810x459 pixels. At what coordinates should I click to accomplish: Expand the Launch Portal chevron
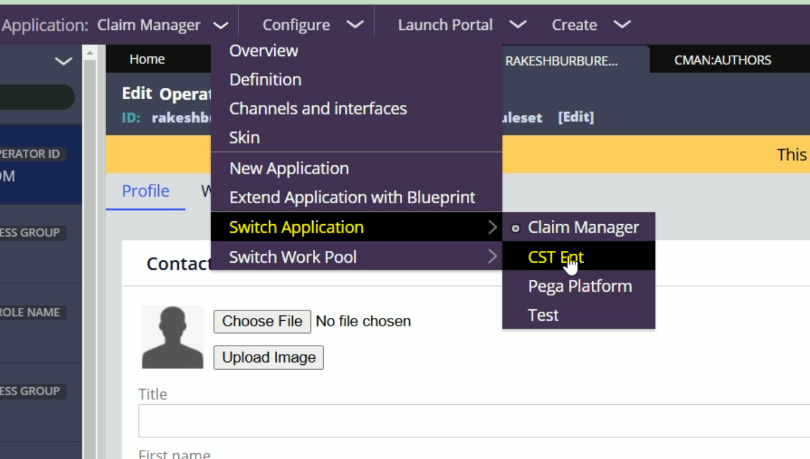click(x=518, y=24)
